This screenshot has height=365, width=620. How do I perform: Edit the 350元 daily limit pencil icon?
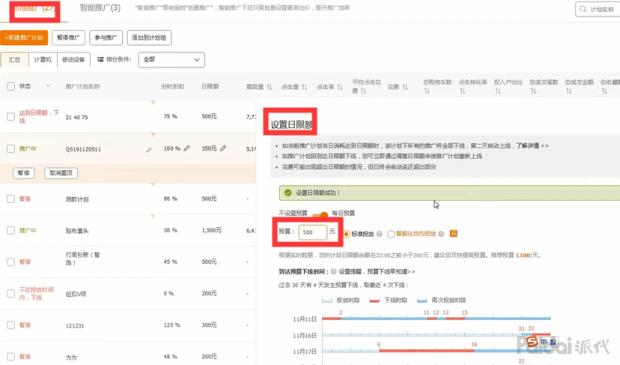[223, 148]
